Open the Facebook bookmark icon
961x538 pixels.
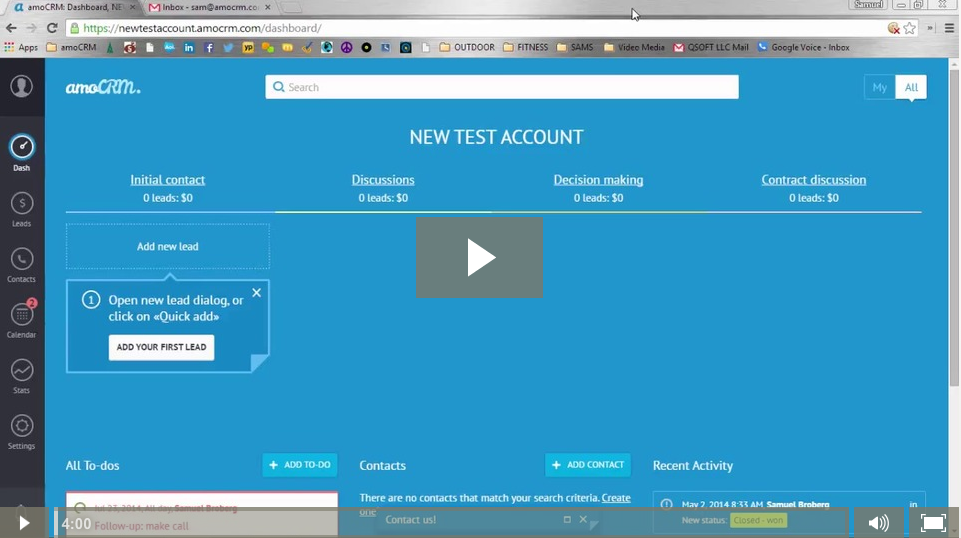[x=209, y=47]
